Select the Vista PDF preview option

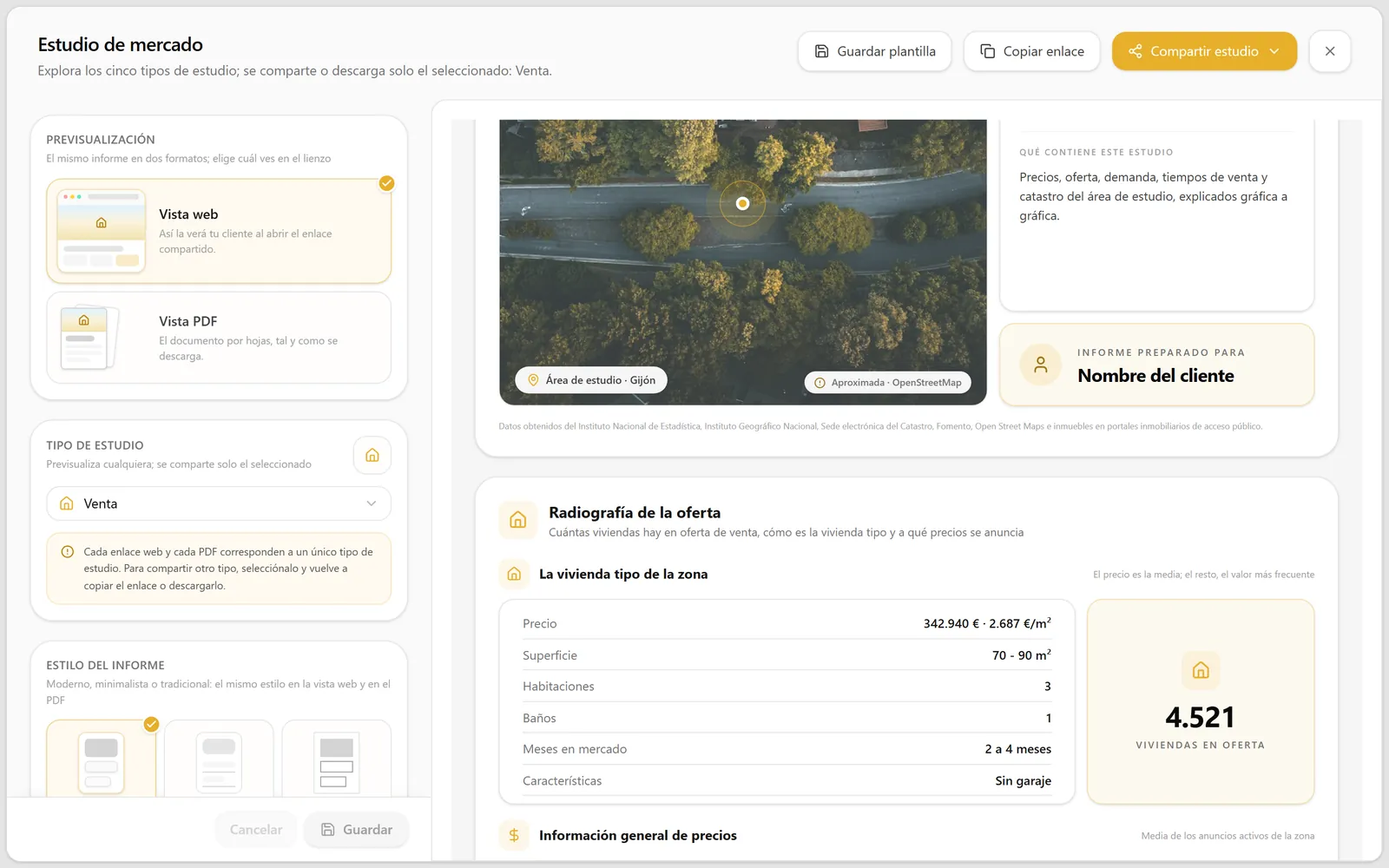[219, 338]
